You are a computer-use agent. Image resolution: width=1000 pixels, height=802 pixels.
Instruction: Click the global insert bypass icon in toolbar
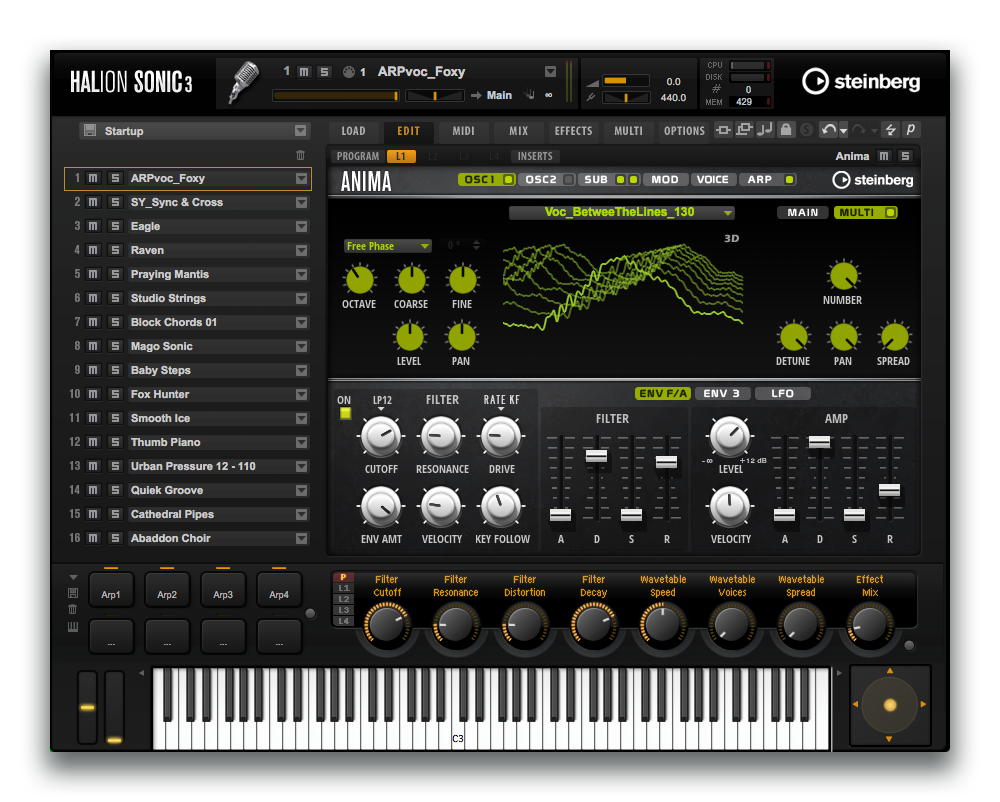pos(723,130)
